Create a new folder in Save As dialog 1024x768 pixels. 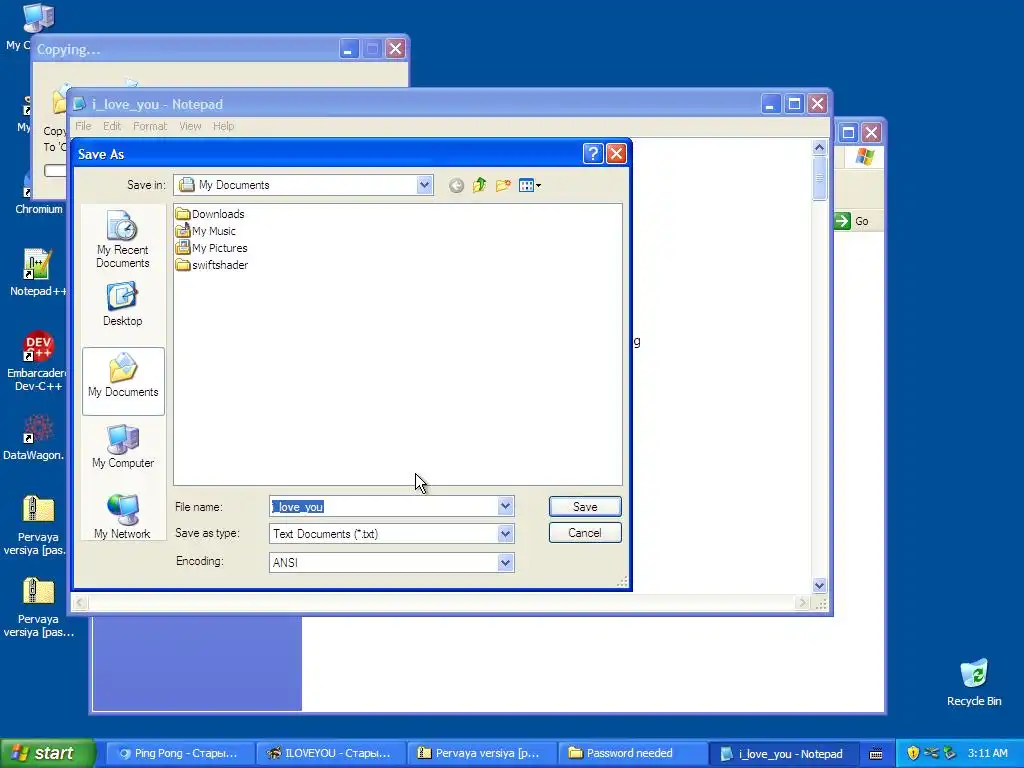[503, 185]
